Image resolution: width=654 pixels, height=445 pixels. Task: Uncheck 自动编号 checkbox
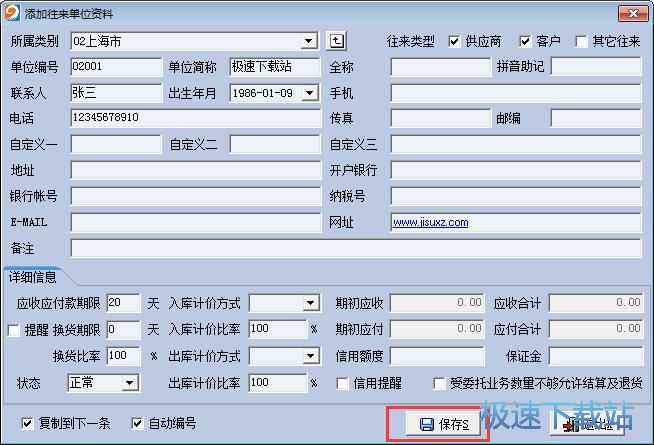point(137,424)
